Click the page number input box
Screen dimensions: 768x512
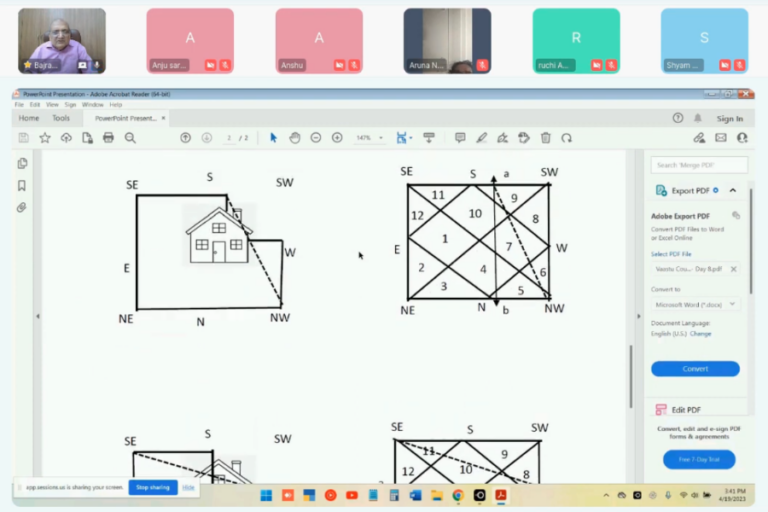[229, 138]
